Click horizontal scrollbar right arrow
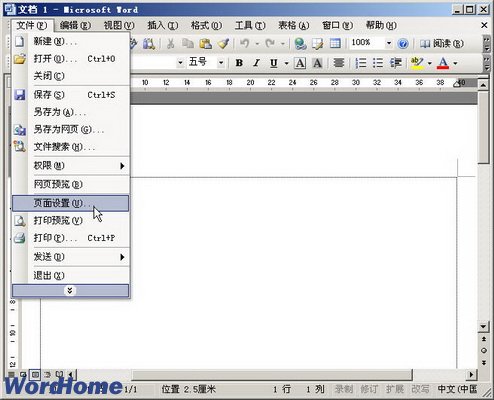This screenshot has width=494, height=400. pyautogui.click(x=471, y=375)
